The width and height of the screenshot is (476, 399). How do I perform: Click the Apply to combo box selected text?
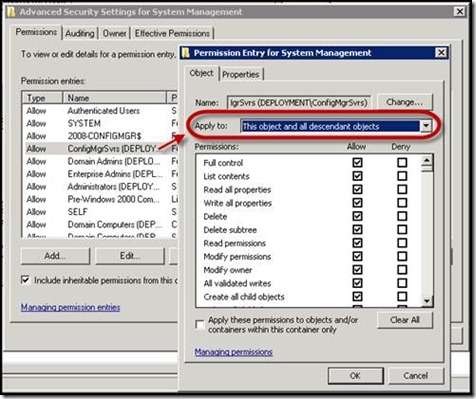(x=330, y=126)
